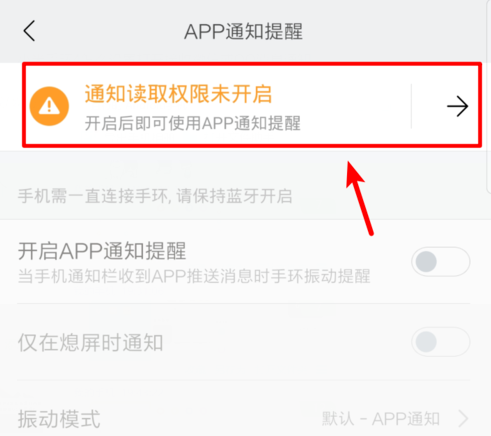Open the 通知读取权限未开启 warning link
The image size is (491, 436).
click(178, 94)
